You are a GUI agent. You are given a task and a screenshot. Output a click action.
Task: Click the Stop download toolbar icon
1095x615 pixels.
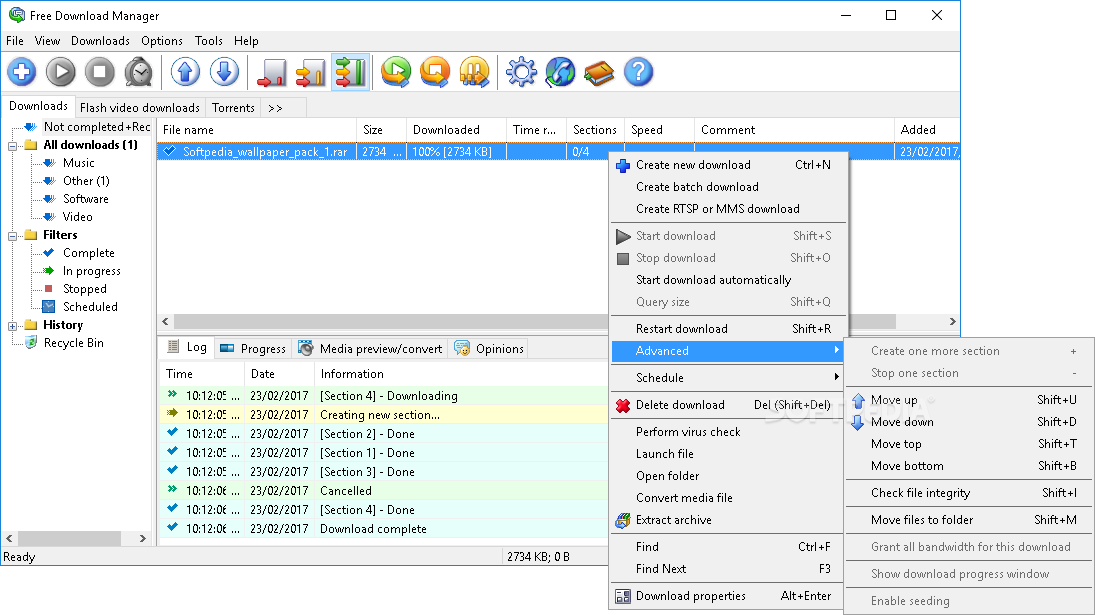[100, 72]
